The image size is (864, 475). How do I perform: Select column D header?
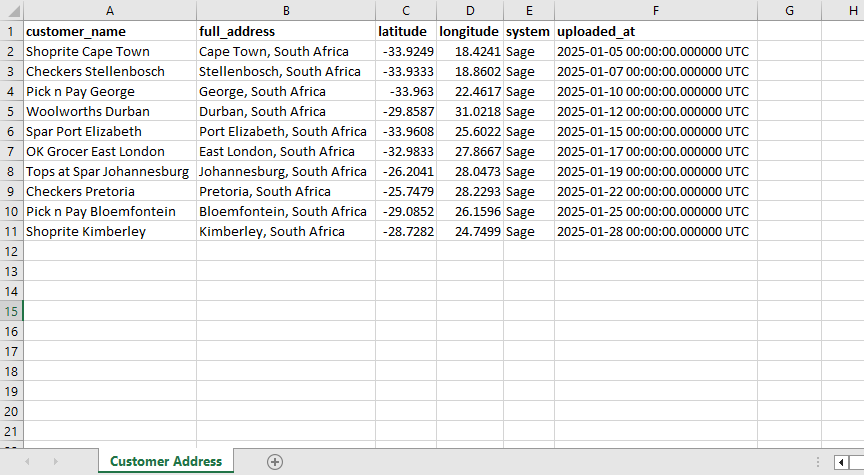470,10
